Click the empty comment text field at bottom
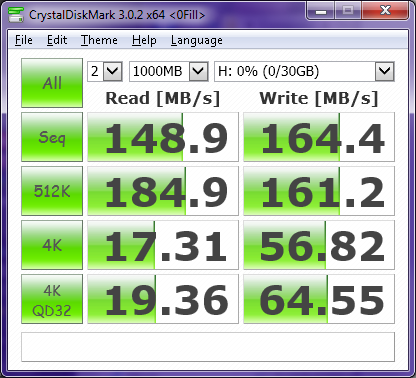 point(208,347)
